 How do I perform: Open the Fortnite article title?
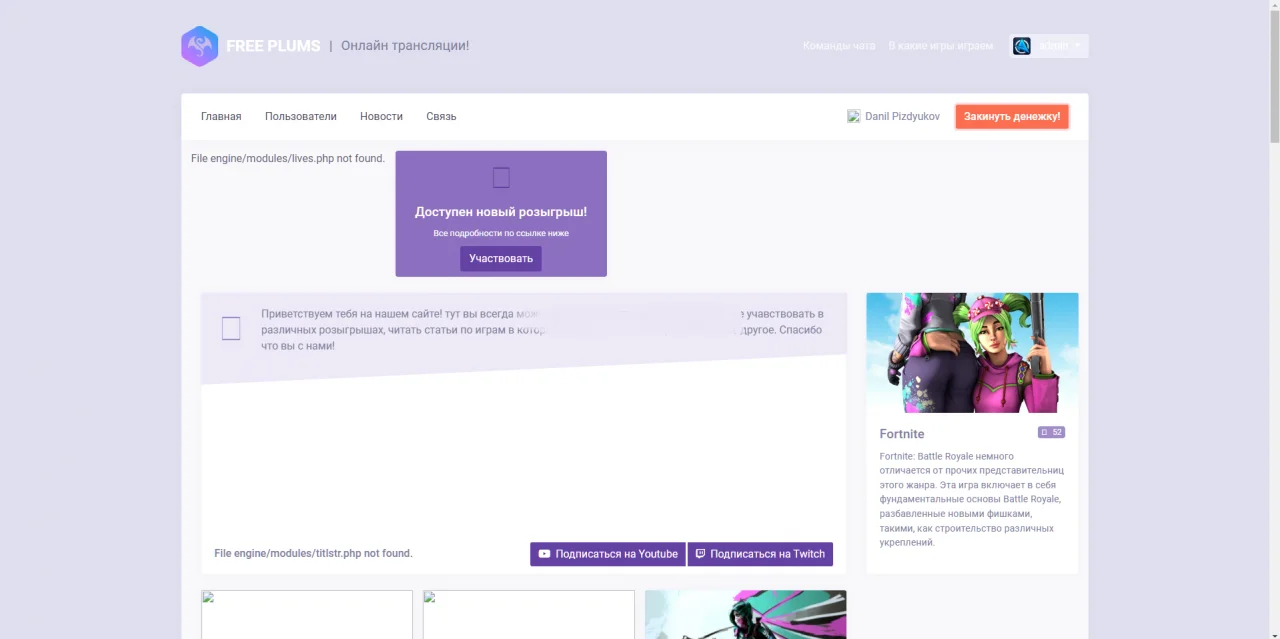(902, 434)
